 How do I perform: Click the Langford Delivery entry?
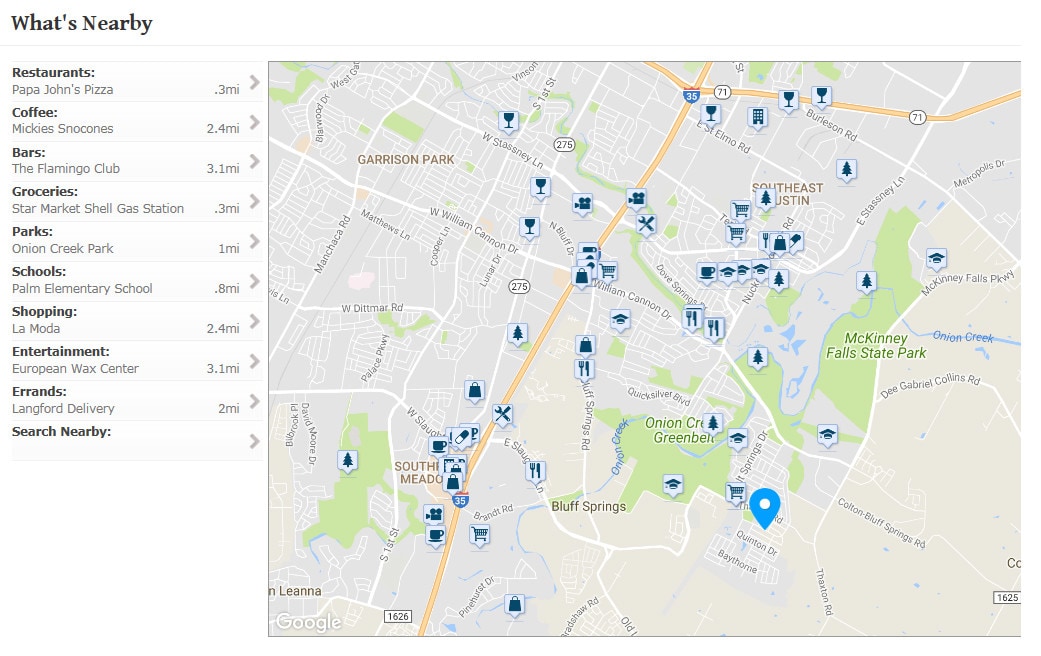63,409
